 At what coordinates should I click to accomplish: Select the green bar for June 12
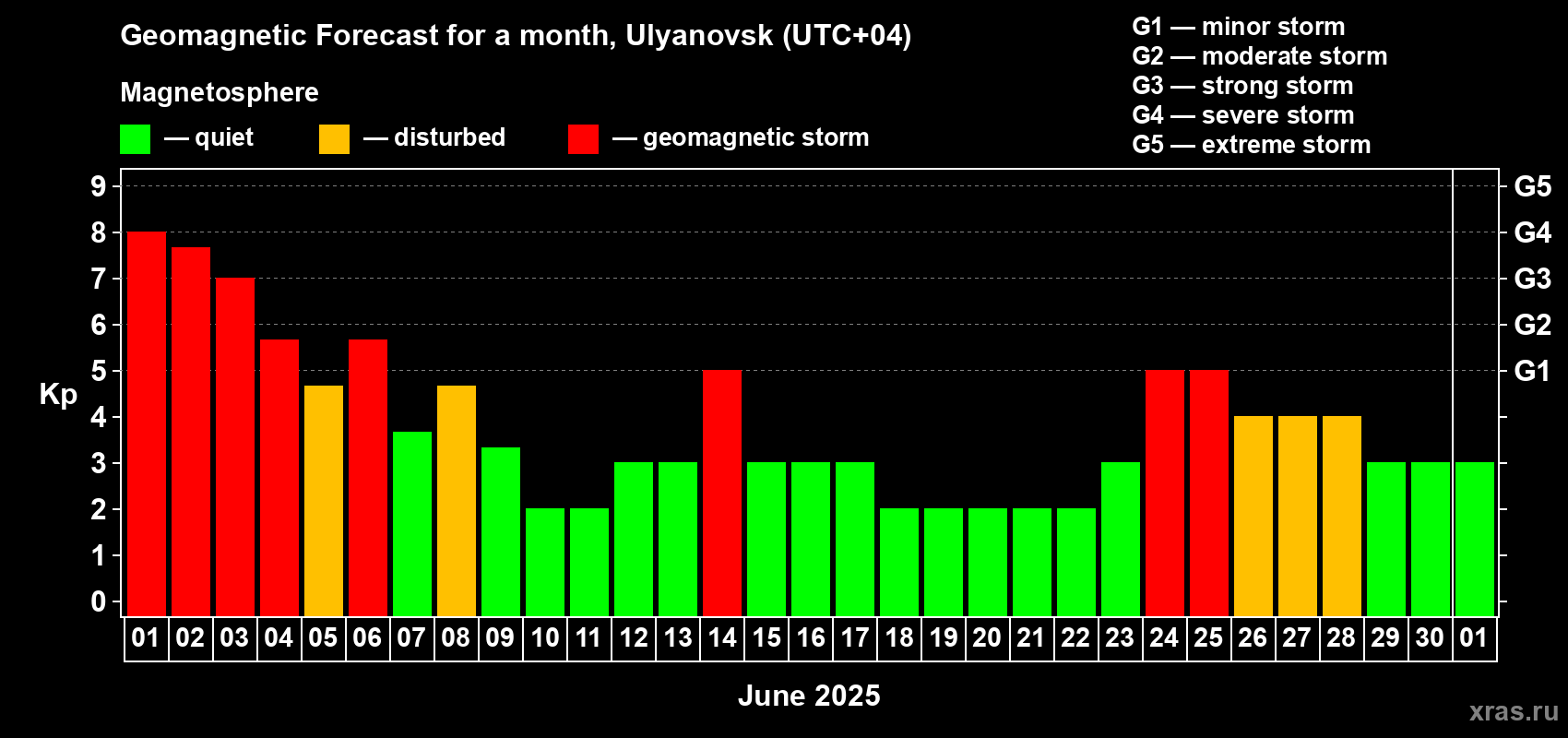(634, 540)
